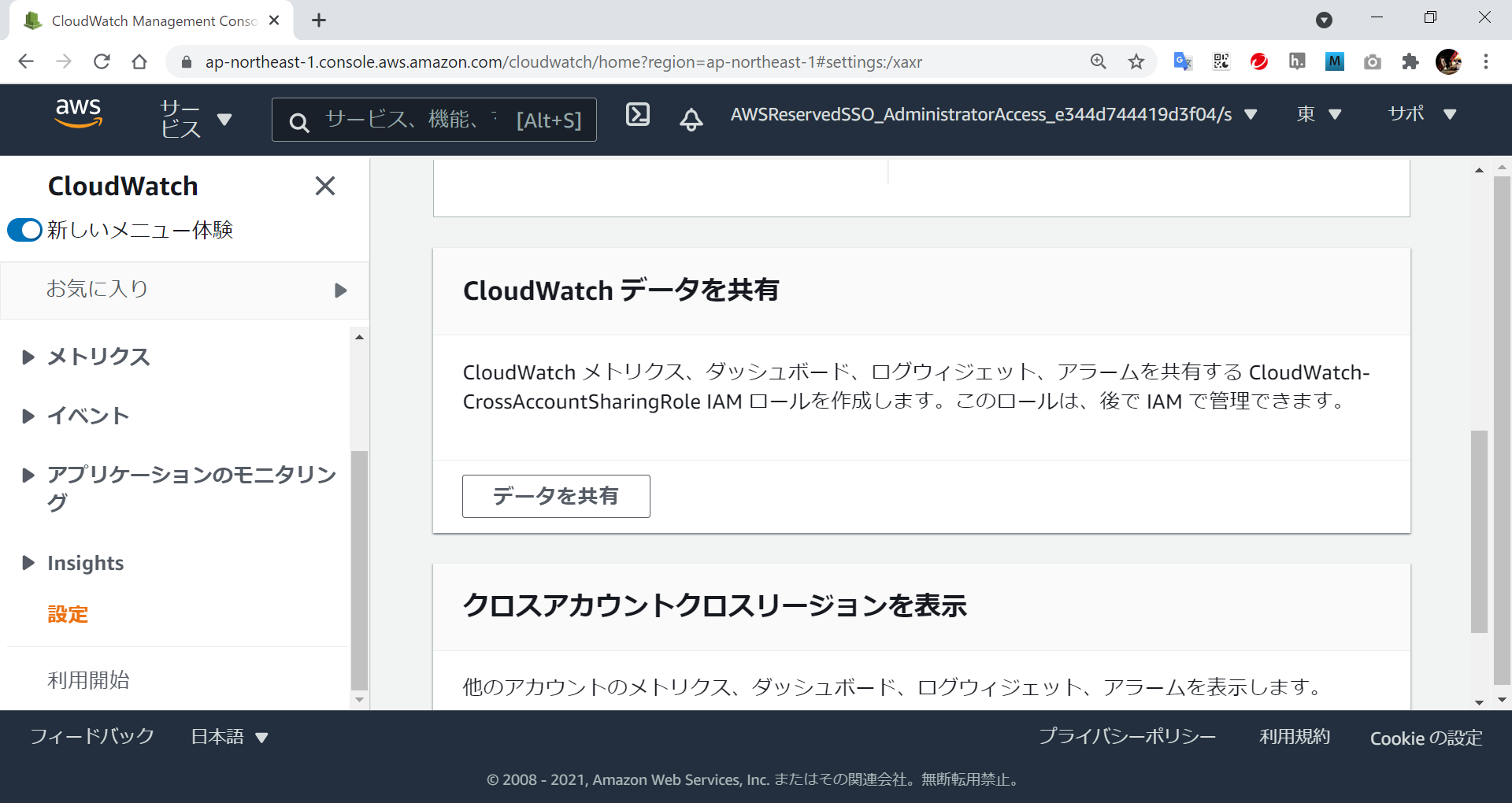This screenshot has width=1512, height=803.
Task: Expand the Insights navigation section
Action: (x=28, y=563)
